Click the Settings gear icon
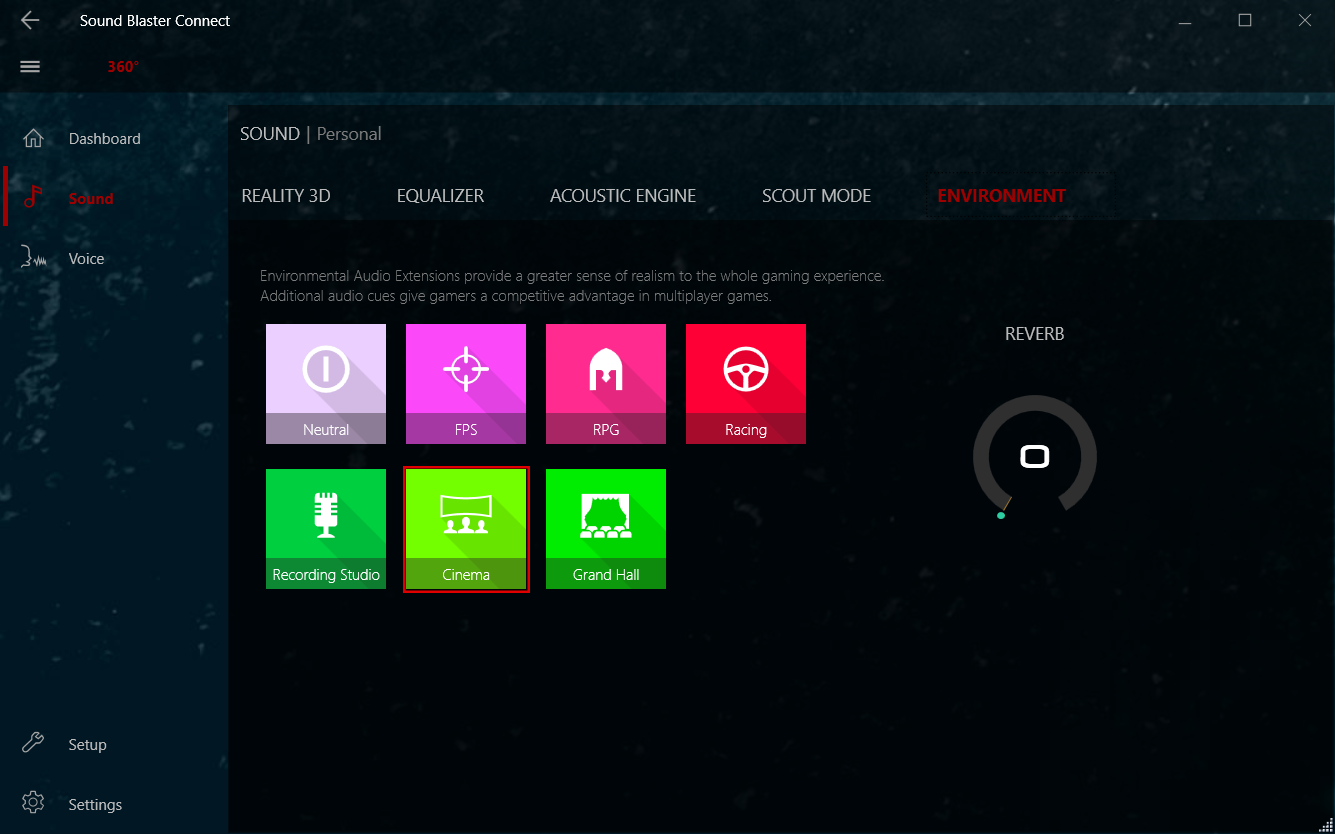The image size is (1335, 834). pyautogui.click(x=33, y=803)
